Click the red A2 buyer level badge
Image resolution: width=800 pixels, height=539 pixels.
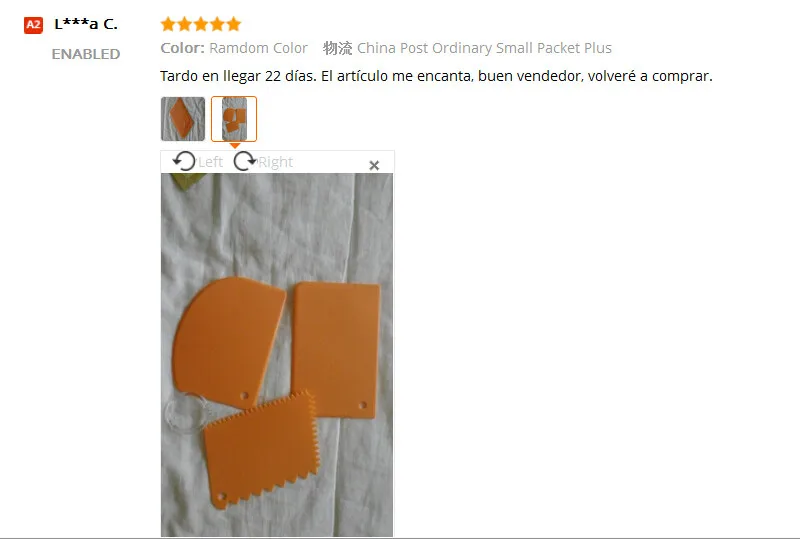(34, 24)
